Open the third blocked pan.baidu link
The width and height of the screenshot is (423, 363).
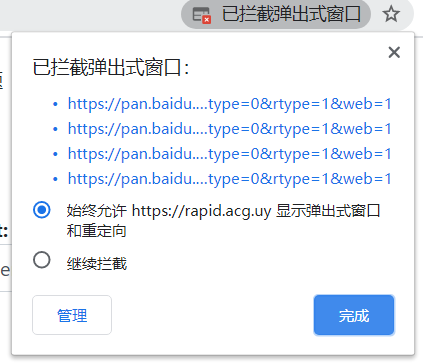click(229, 154)
